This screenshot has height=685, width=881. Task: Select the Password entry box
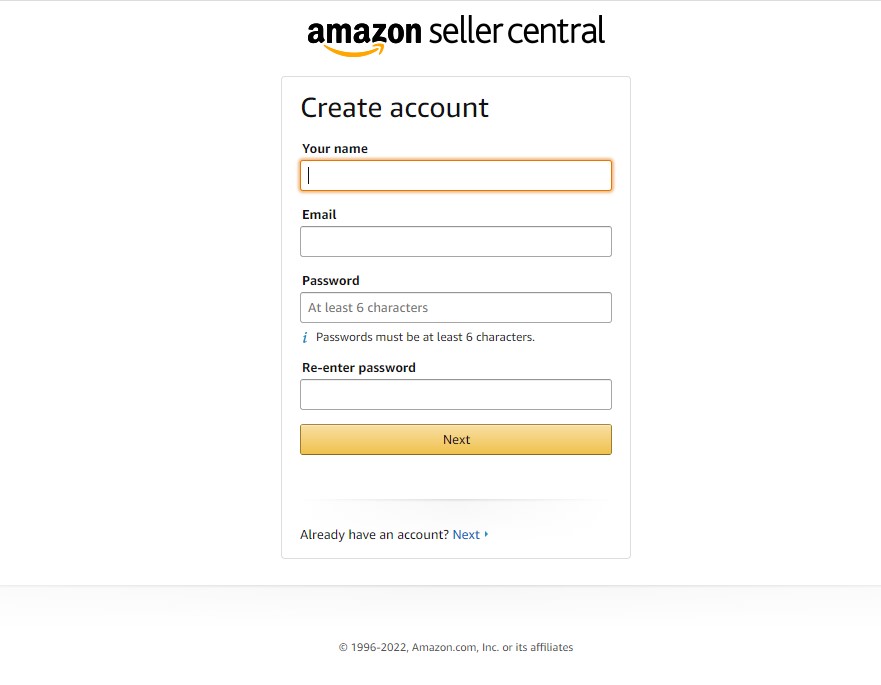pyautogui.click(x=455, y=307)
